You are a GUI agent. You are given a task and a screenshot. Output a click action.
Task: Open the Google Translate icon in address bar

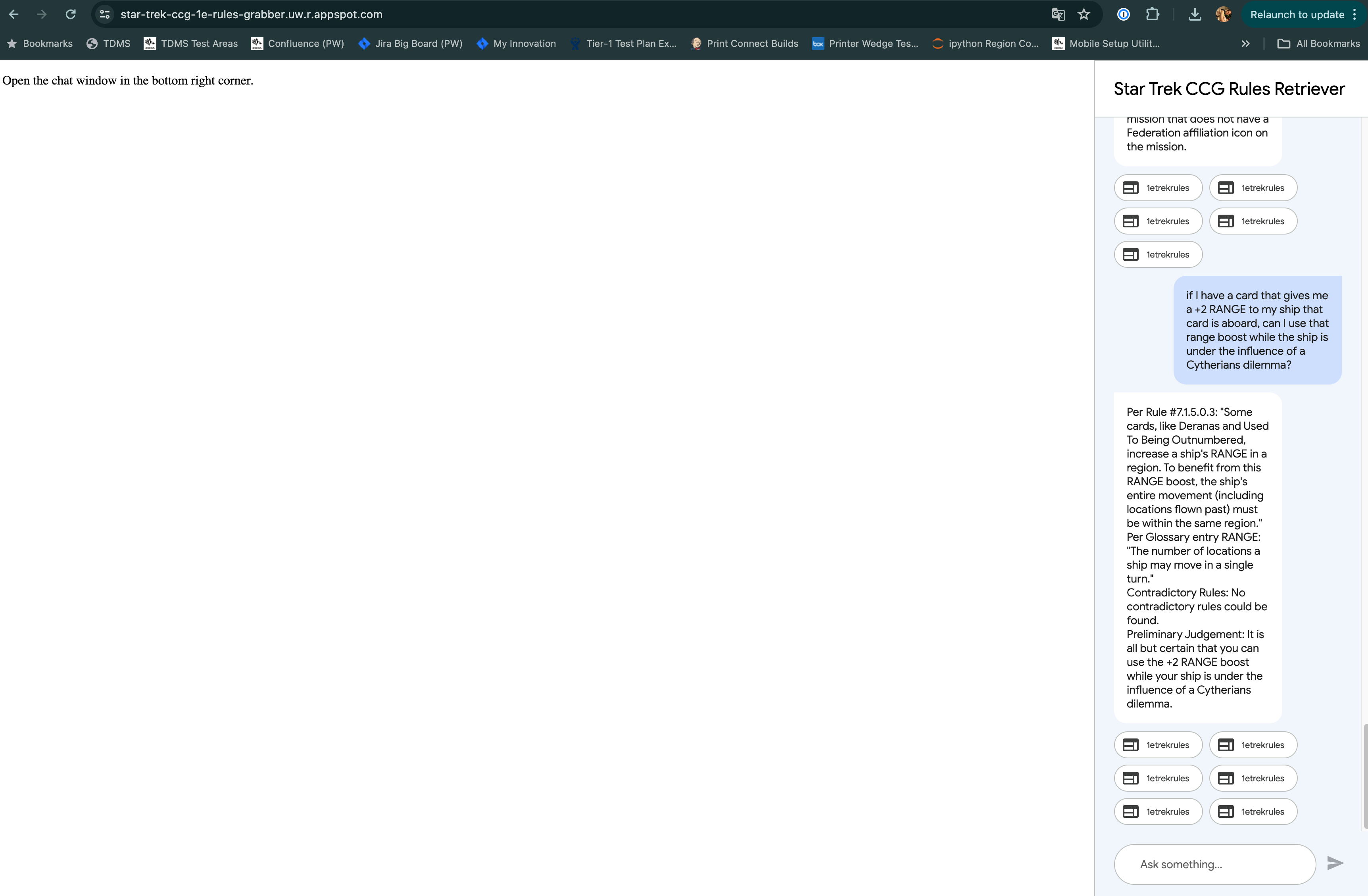point(1058,14)
